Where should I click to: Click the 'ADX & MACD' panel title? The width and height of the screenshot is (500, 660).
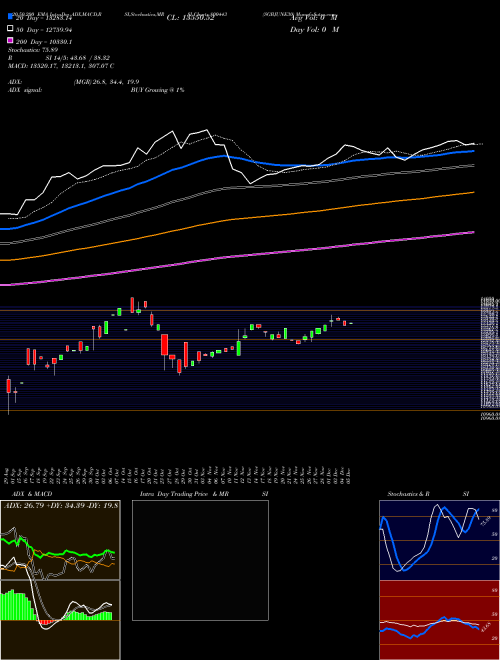pyautogui.click(x=32, y=494)
